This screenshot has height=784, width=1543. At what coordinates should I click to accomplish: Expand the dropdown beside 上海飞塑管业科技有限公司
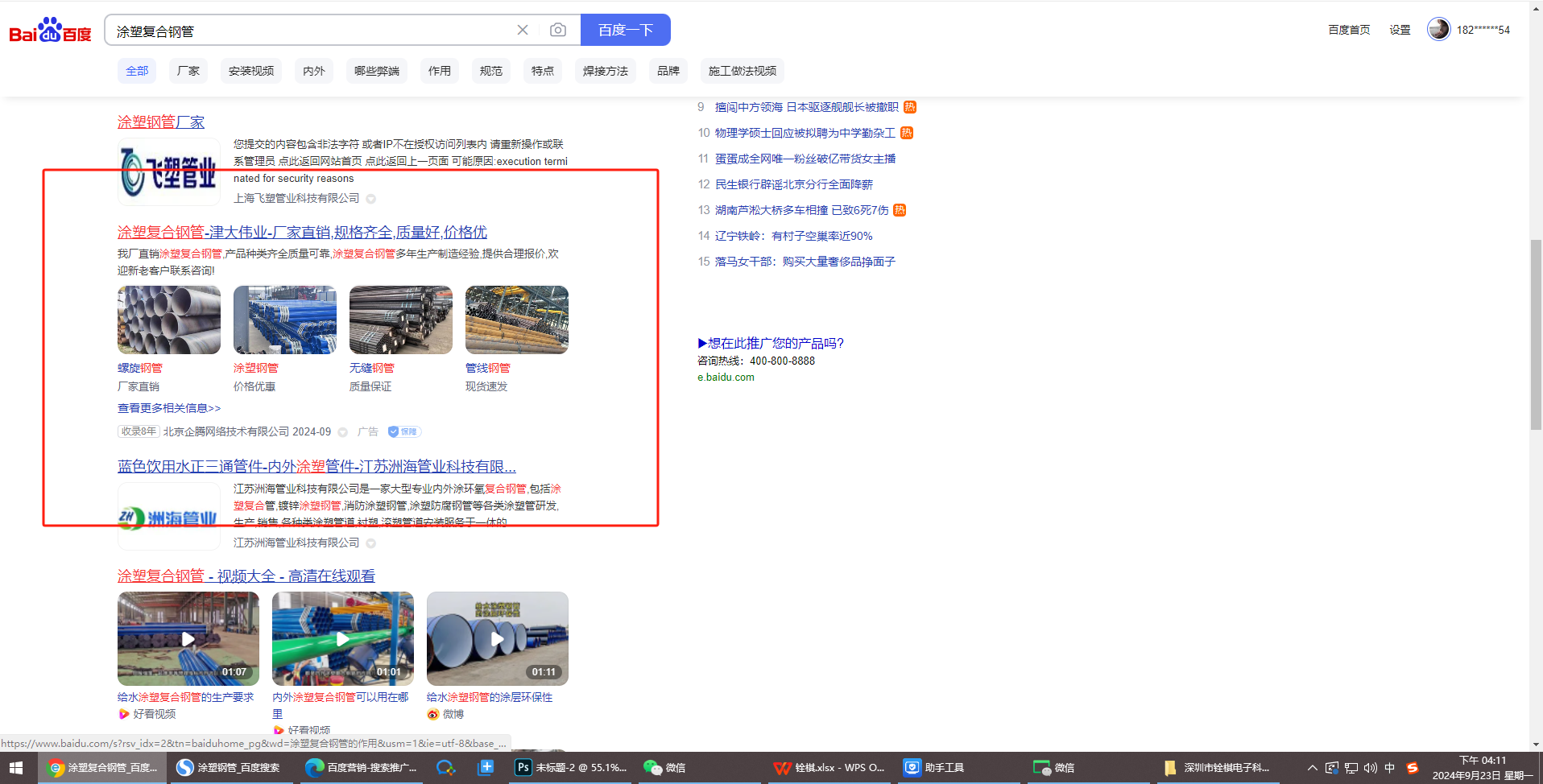(x=371, y=199)
